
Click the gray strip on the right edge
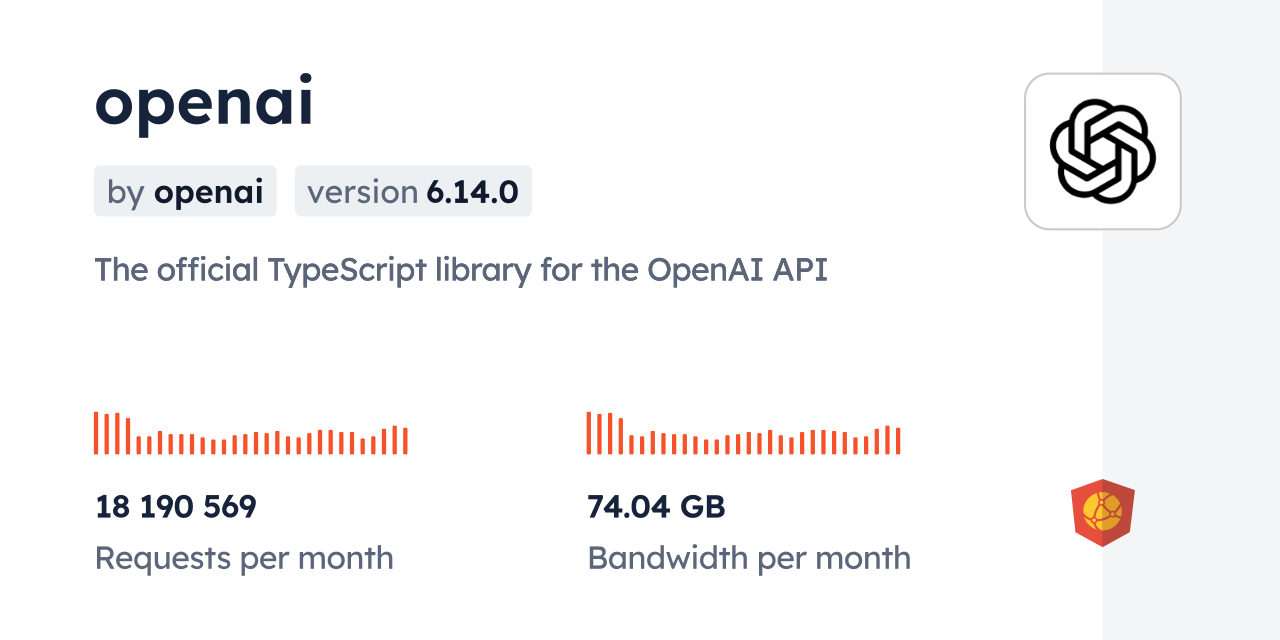coord(1191,320)
